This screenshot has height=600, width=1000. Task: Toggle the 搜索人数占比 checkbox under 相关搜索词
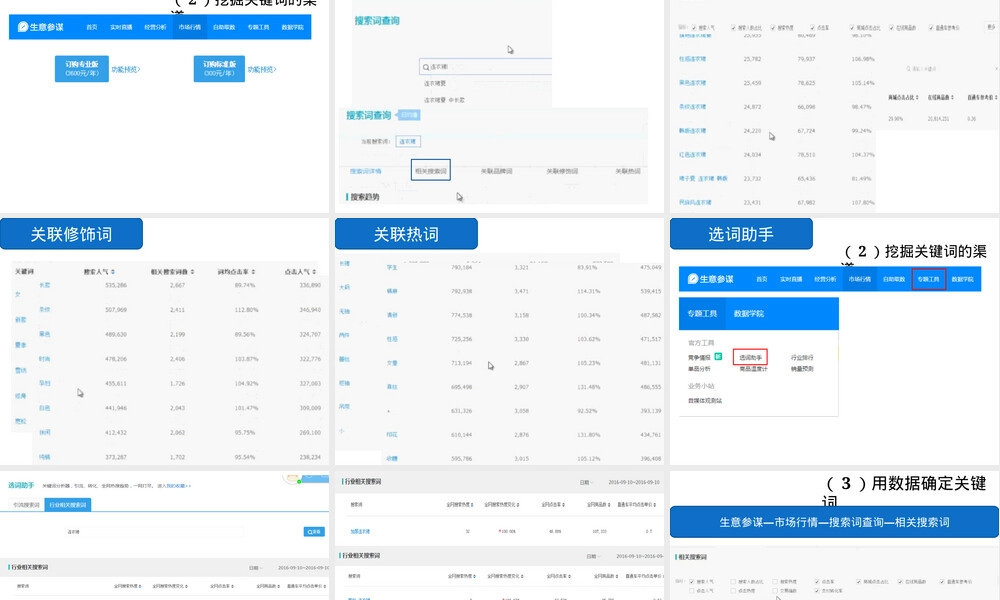pos(733,582)
